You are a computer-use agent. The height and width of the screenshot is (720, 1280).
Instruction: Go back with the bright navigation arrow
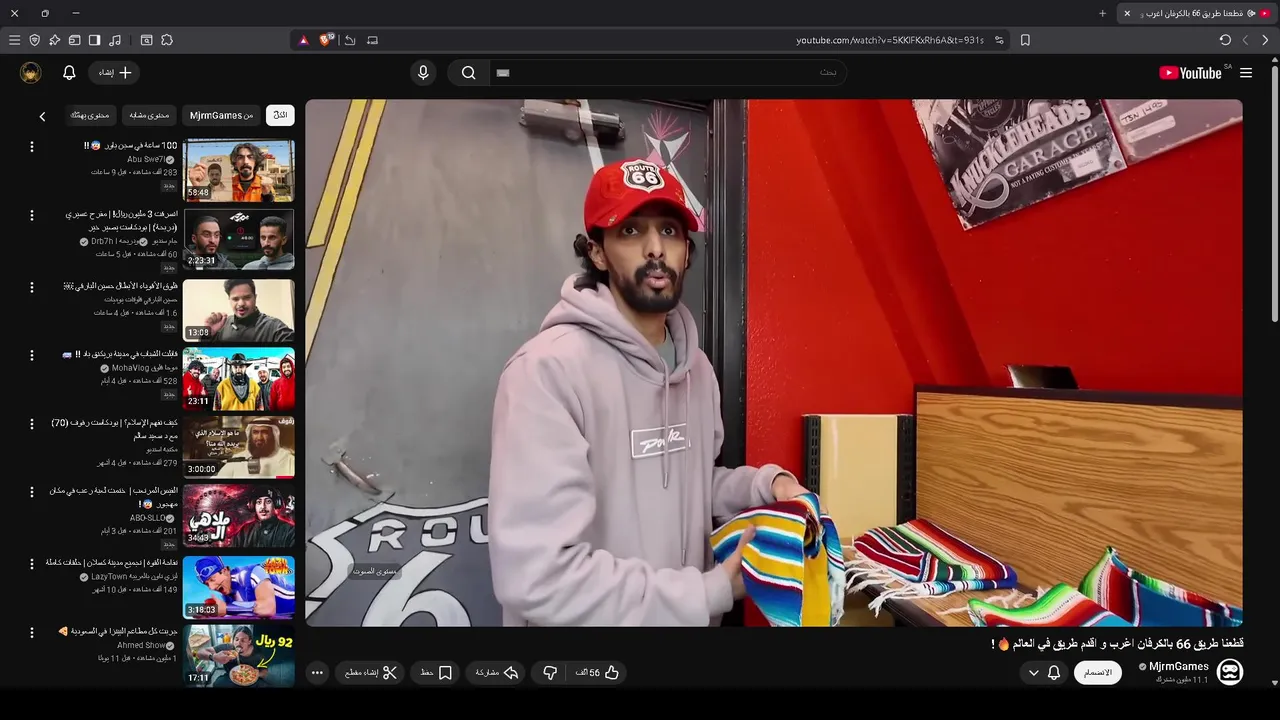1266,40
